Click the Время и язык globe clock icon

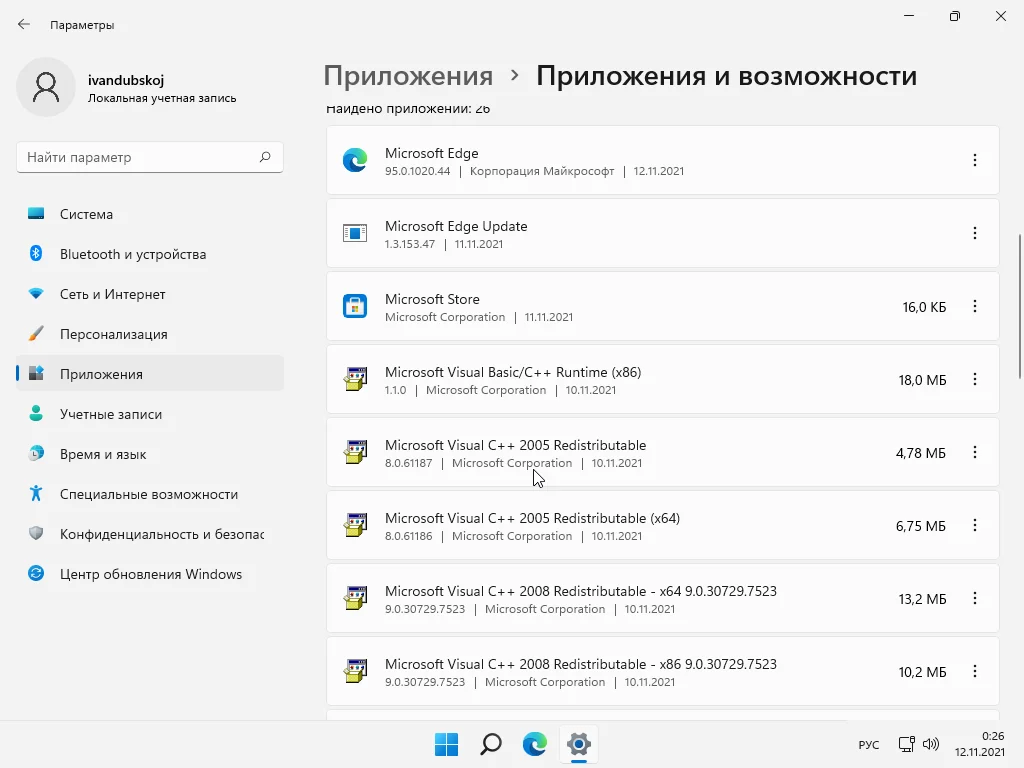[36, 453]
